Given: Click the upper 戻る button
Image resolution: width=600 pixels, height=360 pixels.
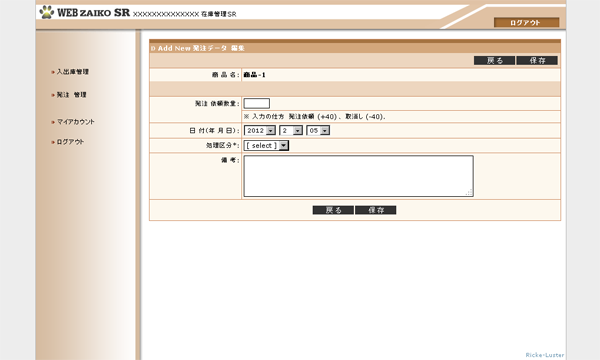Looking at the screenshot, I should tap(494, 60).
